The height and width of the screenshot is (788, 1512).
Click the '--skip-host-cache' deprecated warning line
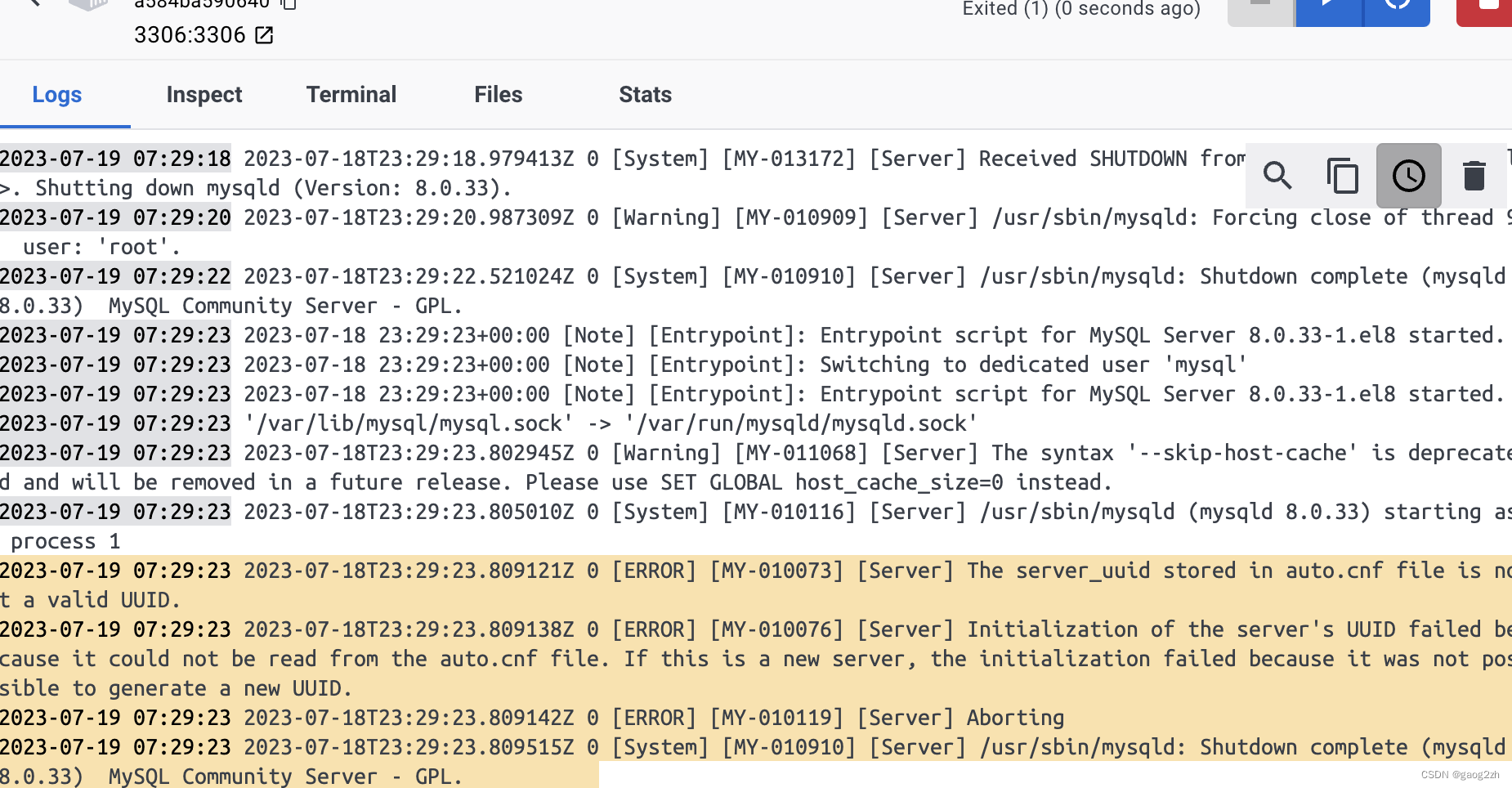[x=756, y=468]
